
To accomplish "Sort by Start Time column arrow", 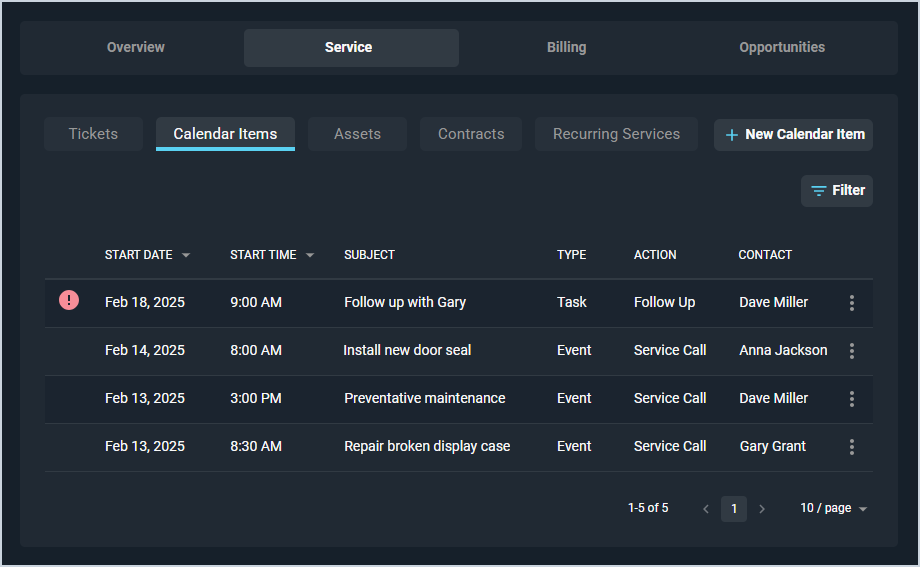I will point(310,256).
